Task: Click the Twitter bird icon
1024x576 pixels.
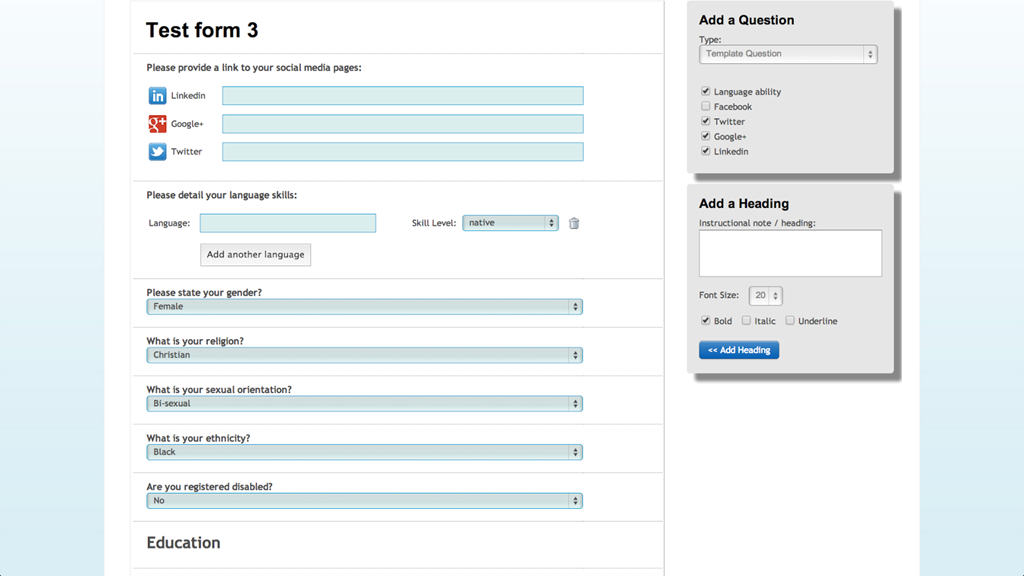Action: pyautogui.click(x=157, y=152)
